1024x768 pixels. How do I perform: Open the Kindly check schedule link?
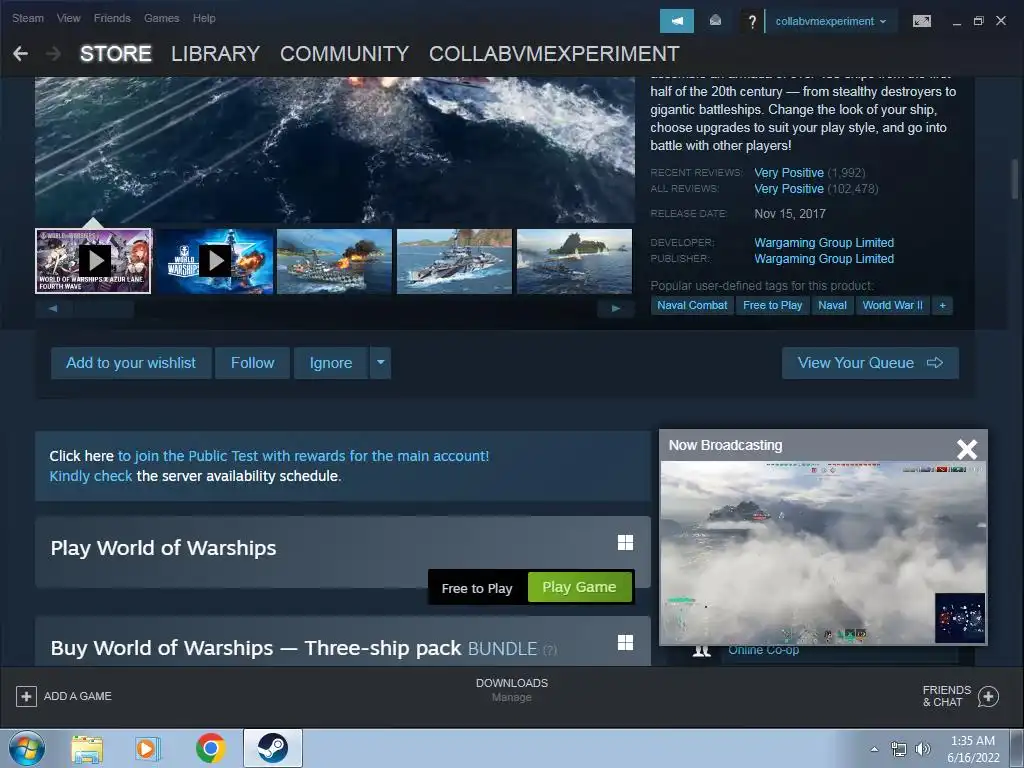tap(91, 476)
